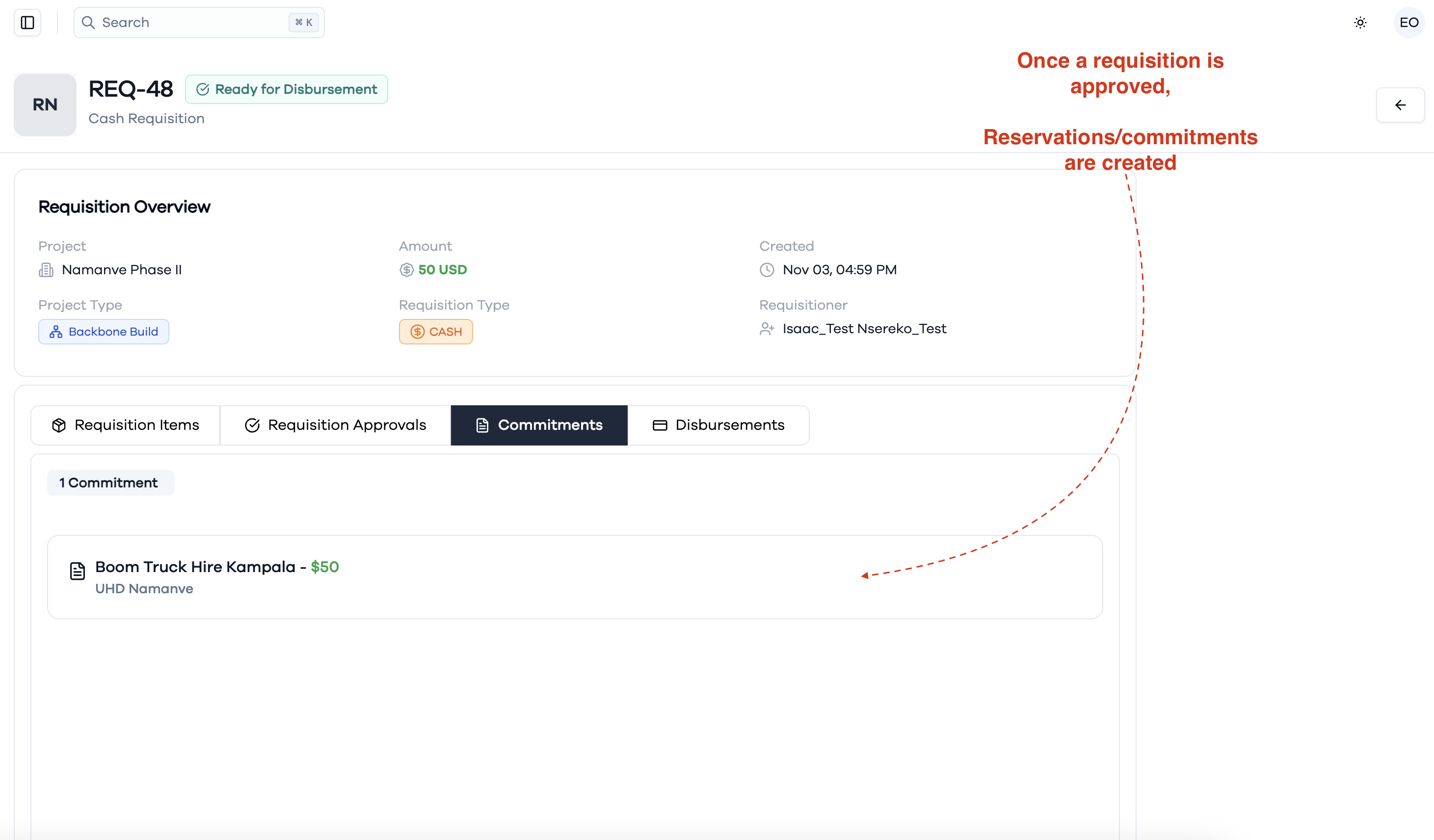Screen dimensions: 1434x840
Task: Click the building icon beside Namanve Phase II
Action: (x=46, y=270)
